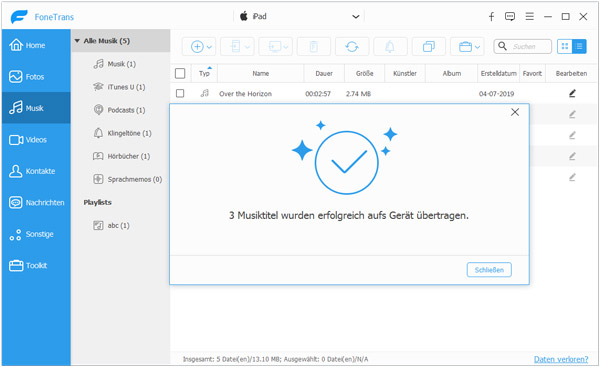Click the duplicate finder toolbar icon
The width and height of the screenshot is (600, 367).
(429, 47)
